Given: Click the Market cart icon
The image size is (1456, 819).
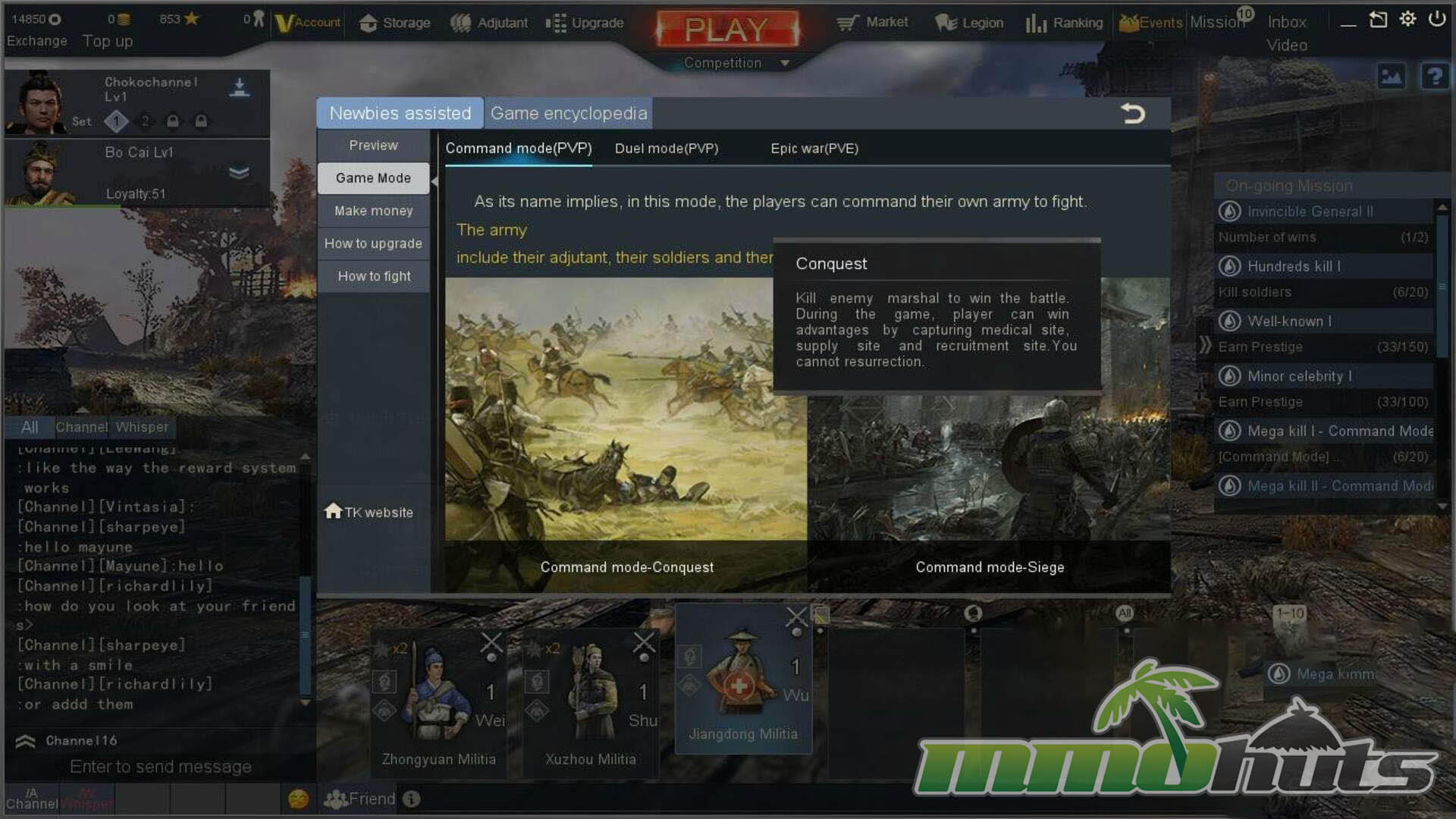Looking at the screenshot, I should 847,23.
